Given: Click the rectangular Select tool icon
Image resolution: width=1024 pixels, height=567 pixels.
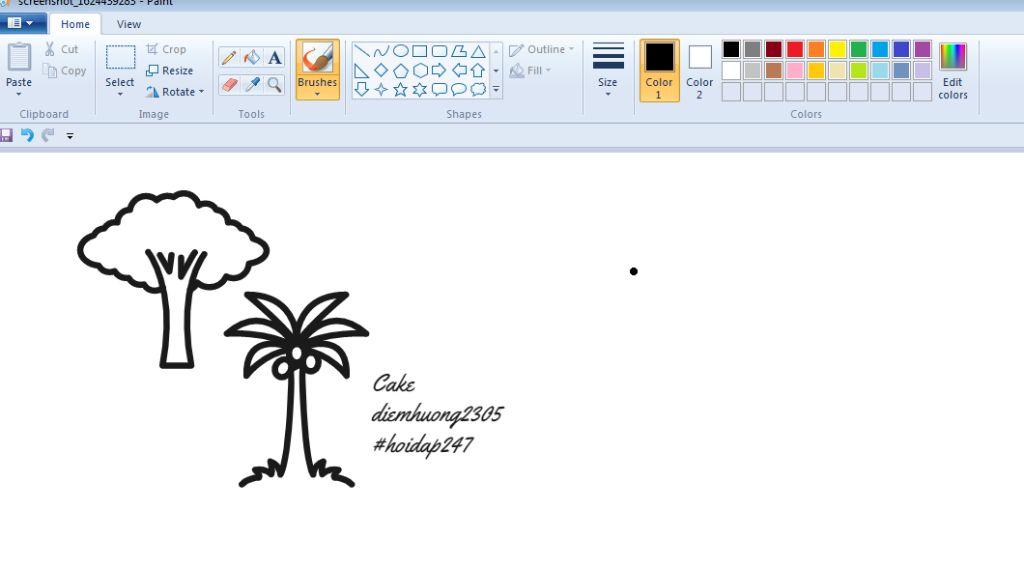Looking at the screenshot, I should click(x=120, y=57).
